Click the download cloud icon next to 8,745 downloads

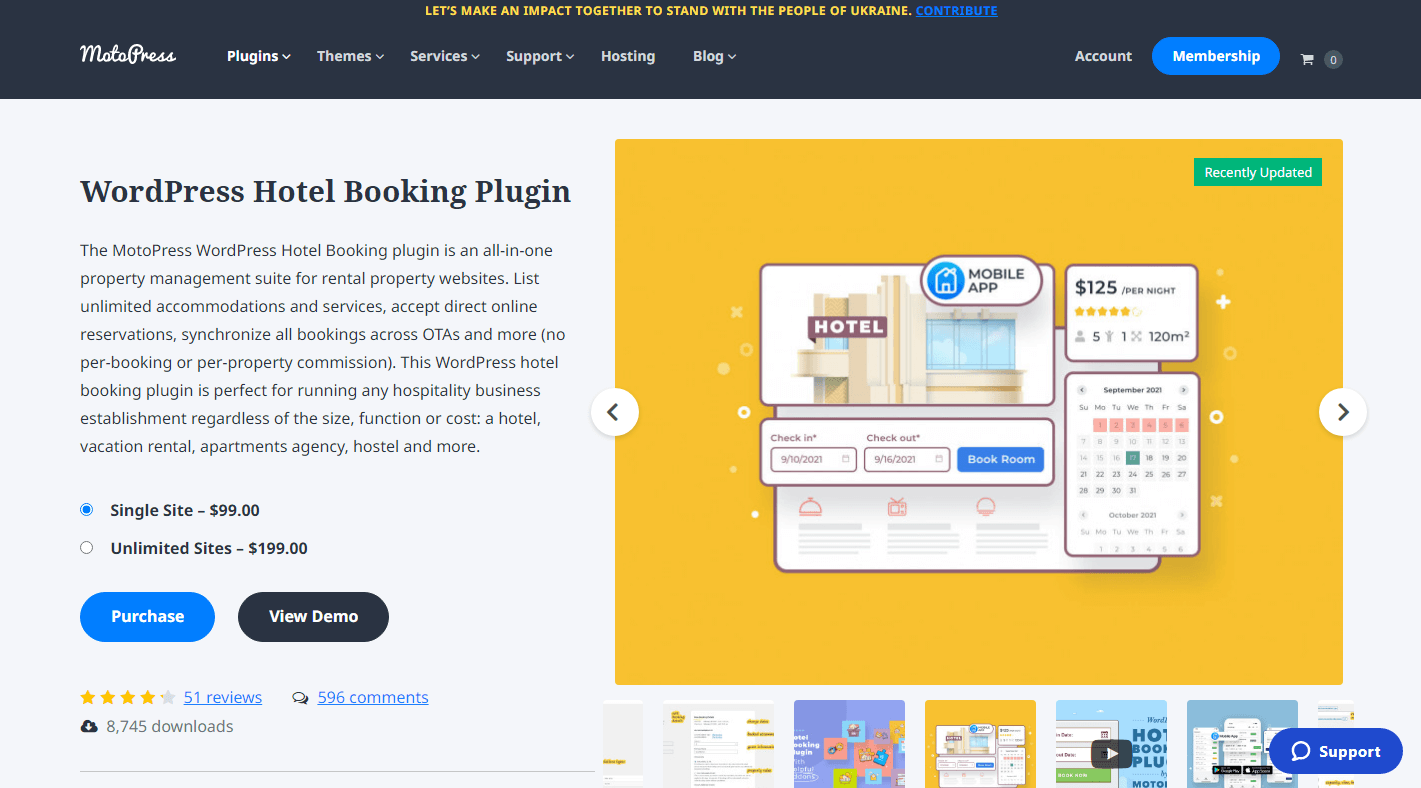[88, 726]
